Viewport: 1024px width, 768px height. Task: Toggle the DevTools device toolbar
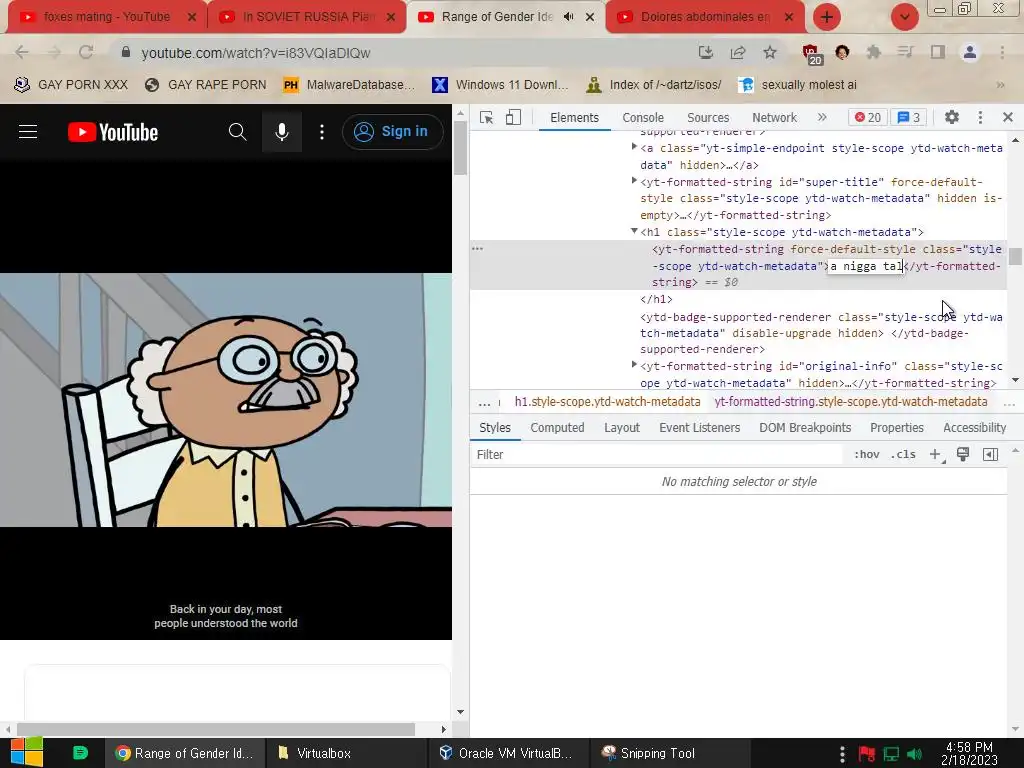513,118
